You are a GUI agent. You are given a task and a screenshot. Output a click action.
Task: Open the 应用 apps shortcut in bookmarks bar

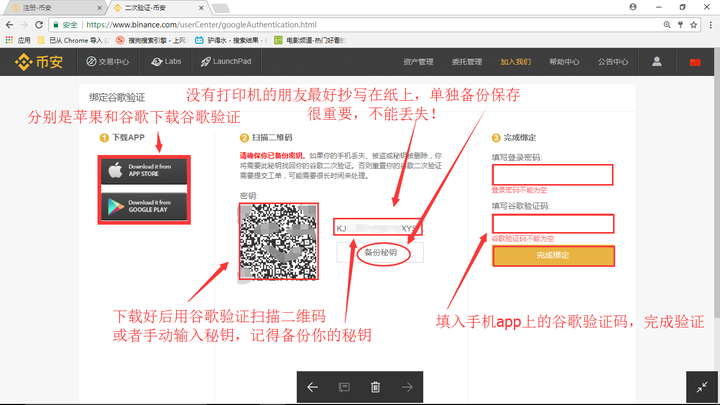point(18,40)
